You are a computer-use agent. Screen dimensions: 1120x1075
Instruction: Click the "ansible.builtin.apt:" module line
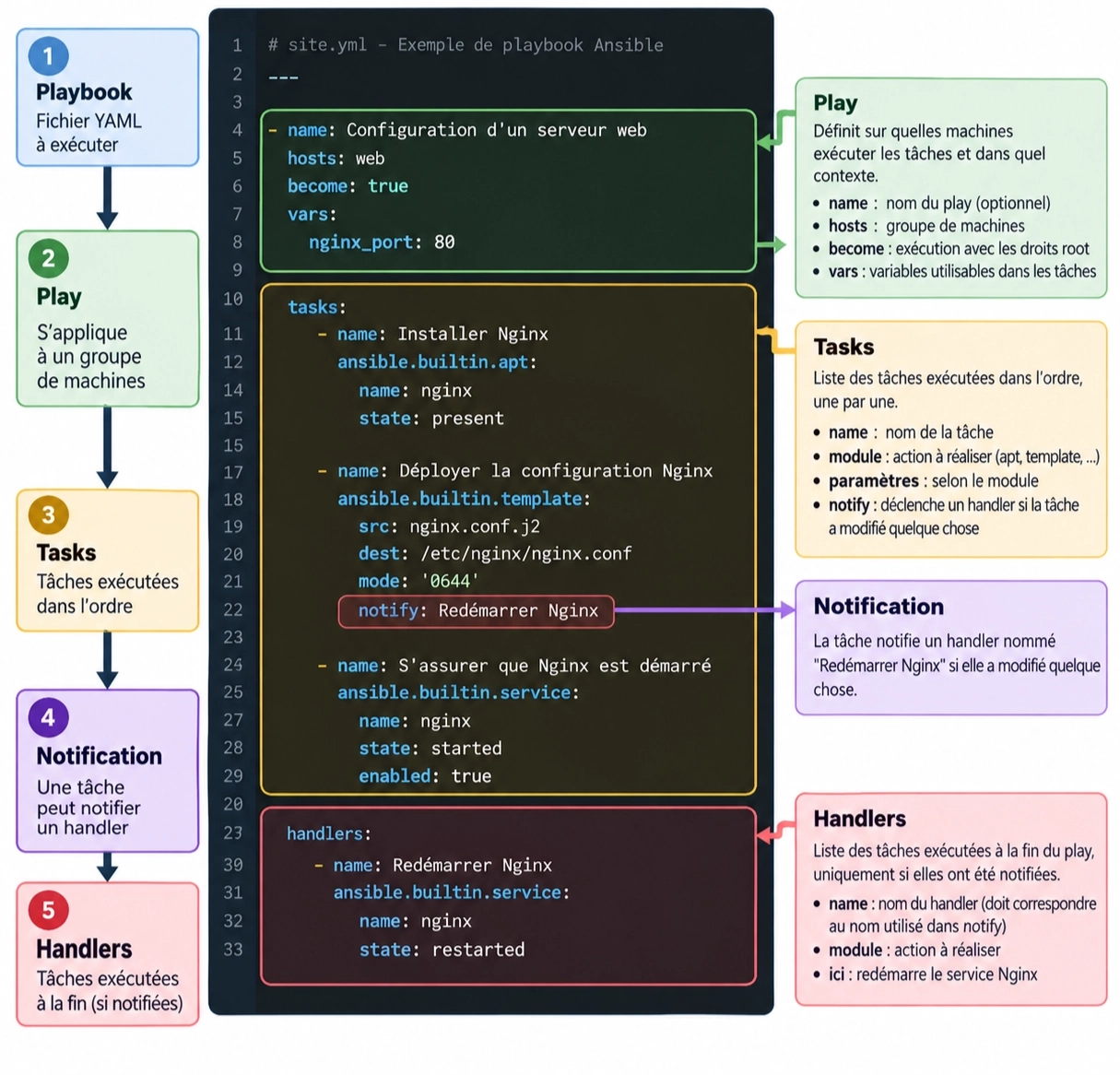(x=437, y=362)
